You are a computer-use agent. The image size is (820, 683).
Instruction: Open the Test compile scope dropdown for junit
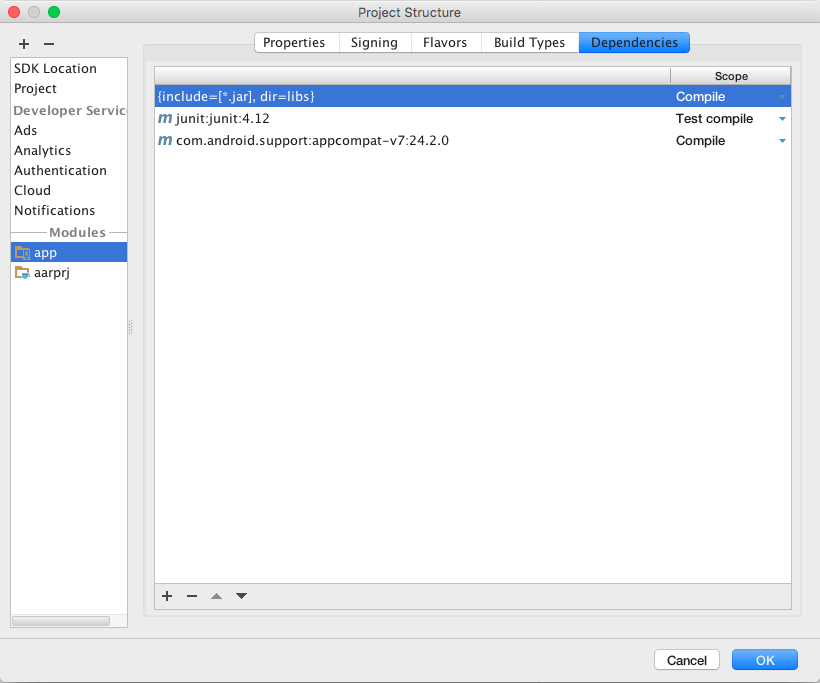(x=782, y=119)
